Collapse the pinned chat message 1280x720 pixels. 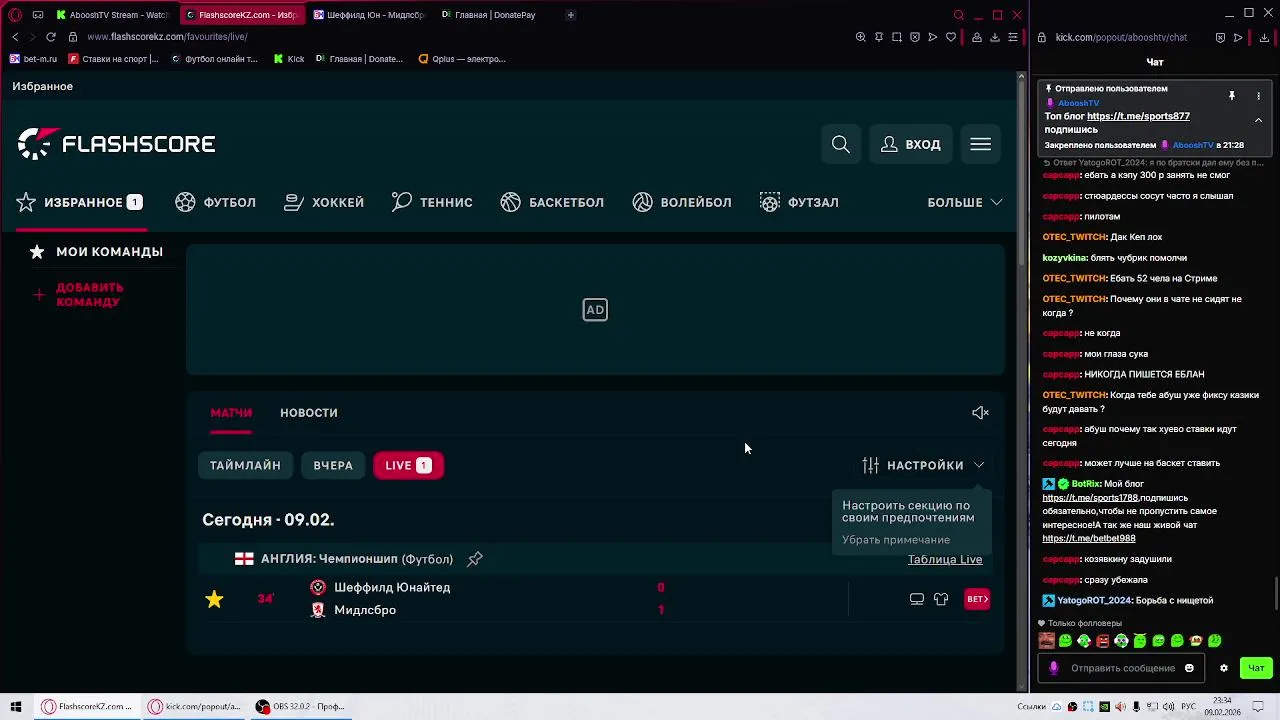[x=1258, y=120]
